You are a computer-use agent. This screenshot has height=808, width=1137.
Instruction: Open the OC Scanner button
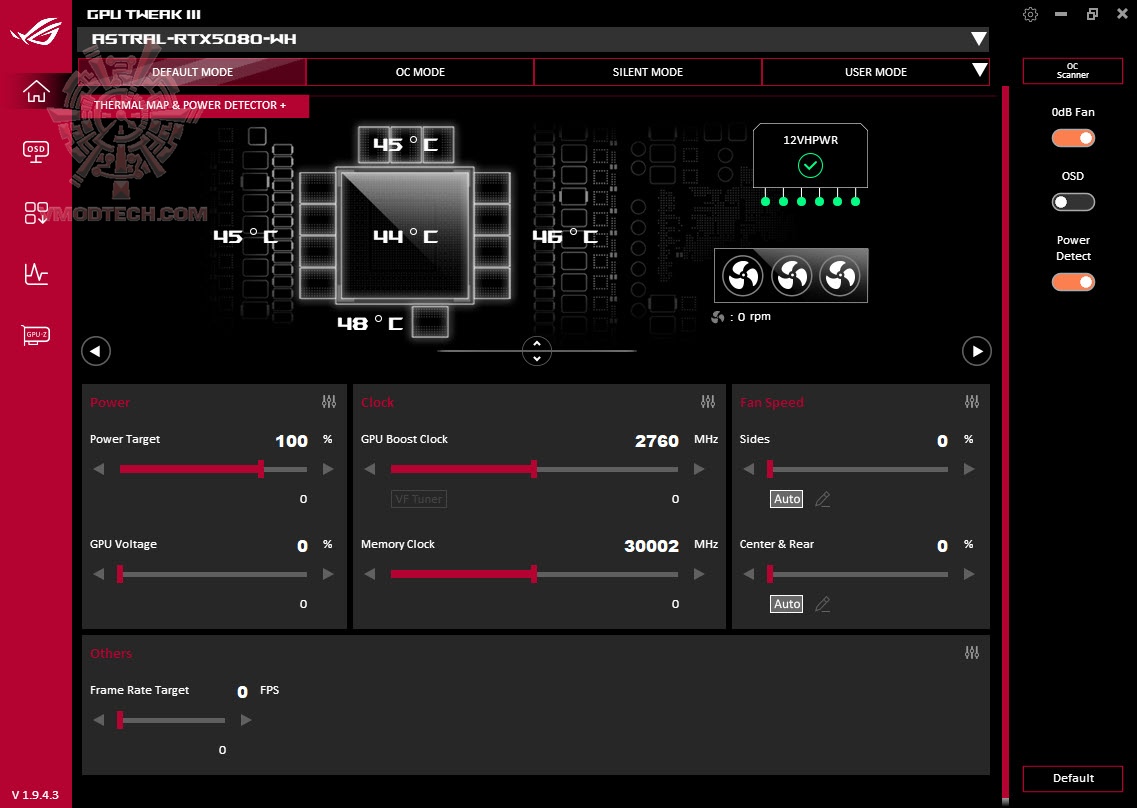click(x=1072, y=70)
